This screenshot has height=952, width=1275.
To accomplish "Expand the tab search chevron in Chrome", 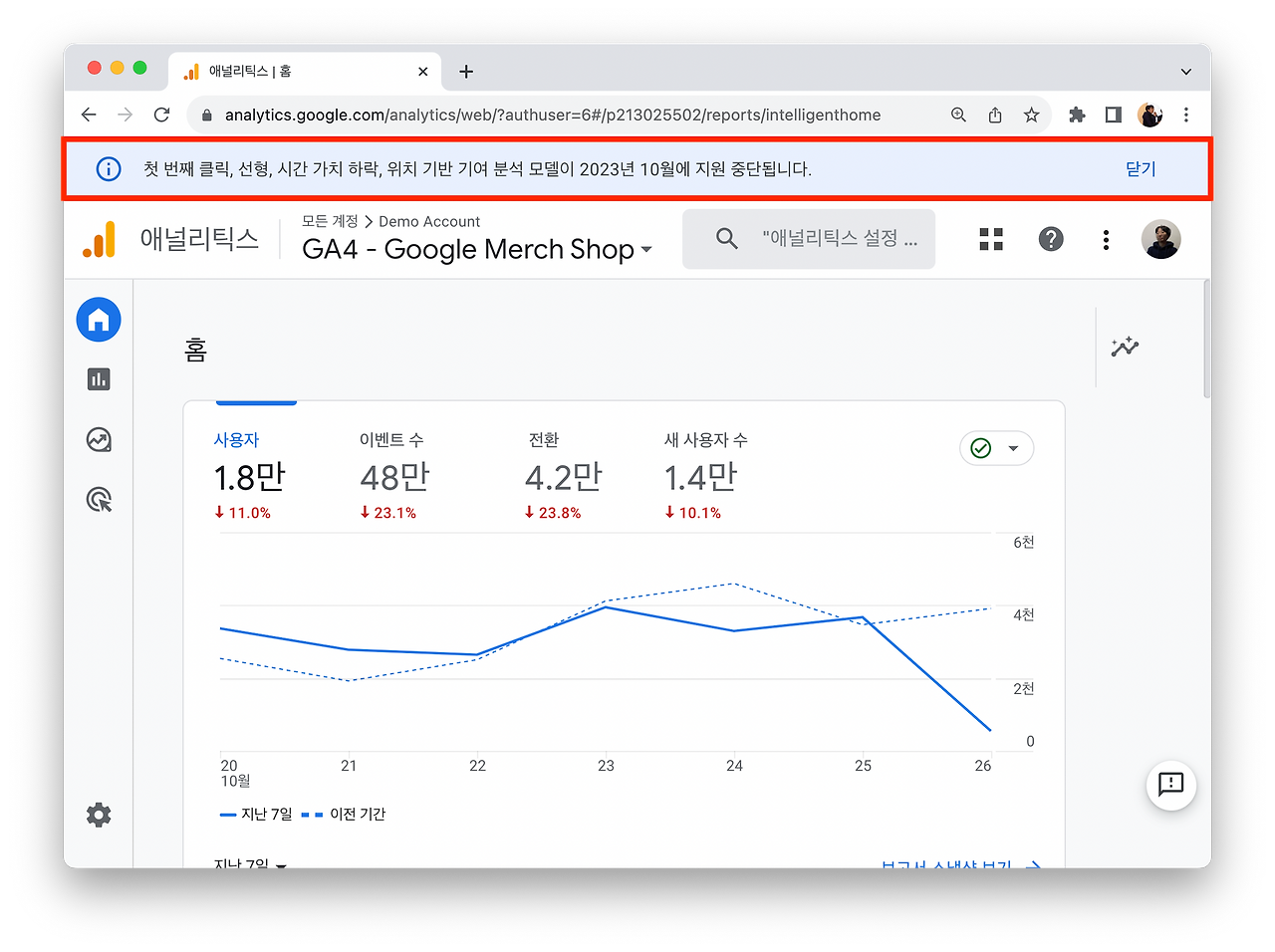I will click(1186, 72).
